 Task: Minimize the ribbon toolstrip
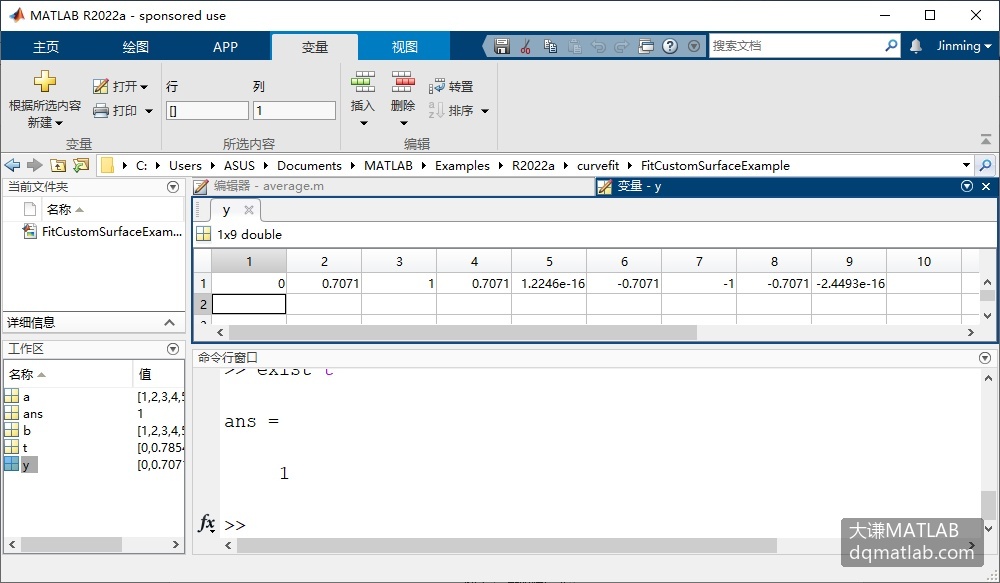[986, 139]
